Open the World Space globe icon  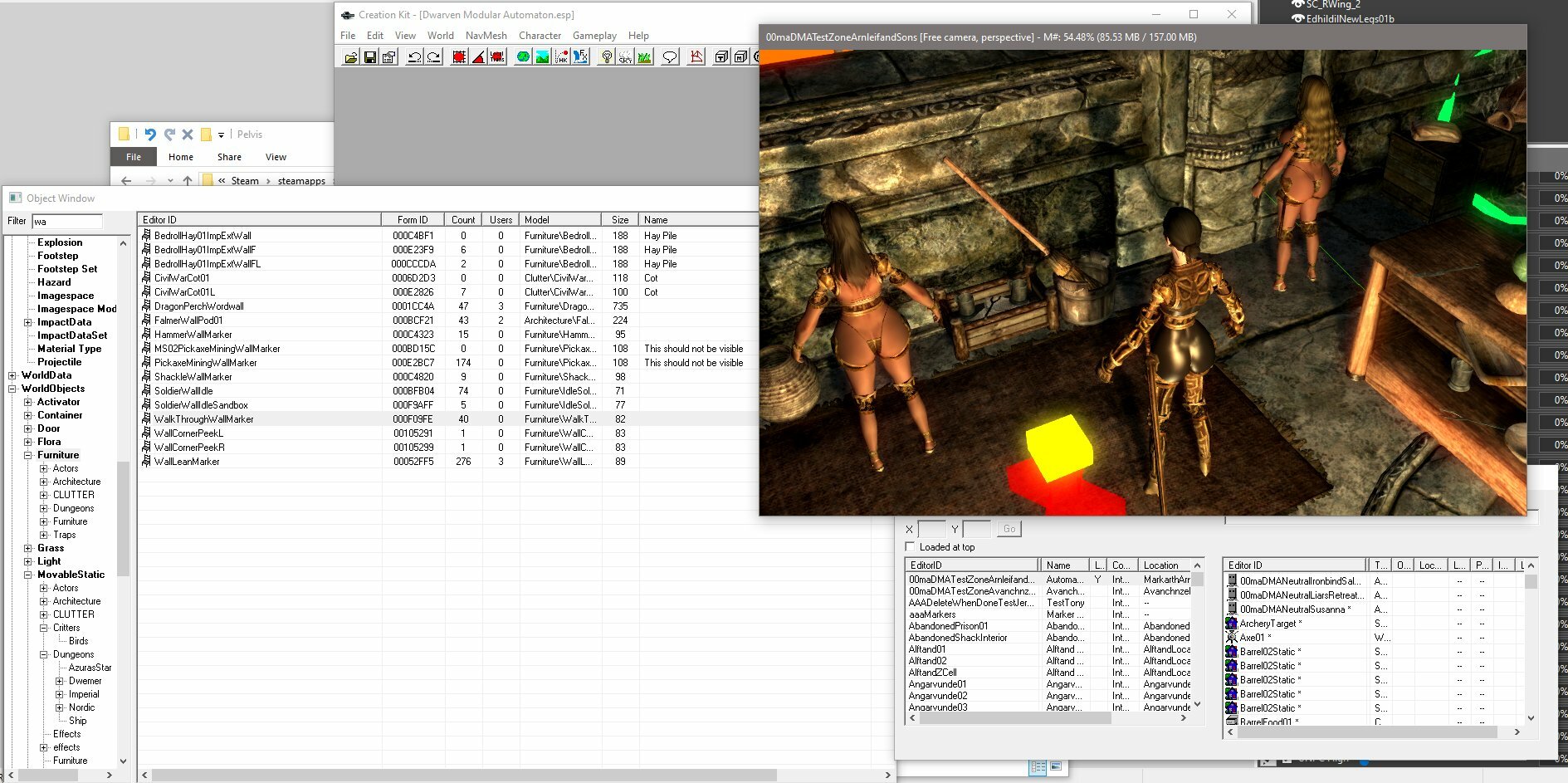pos(523,56)
